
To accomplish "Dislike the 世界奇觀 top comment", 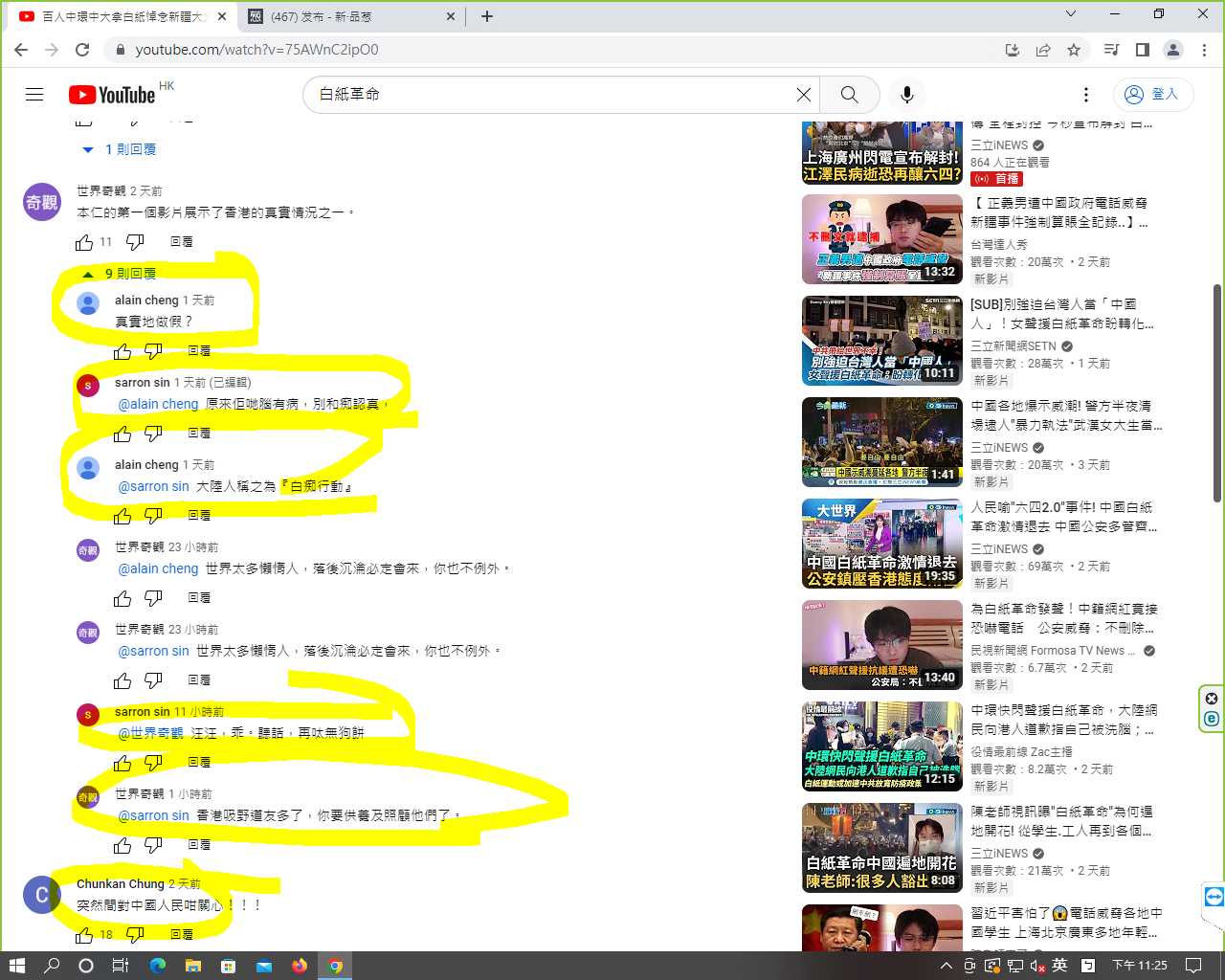I will click(135, 242).
